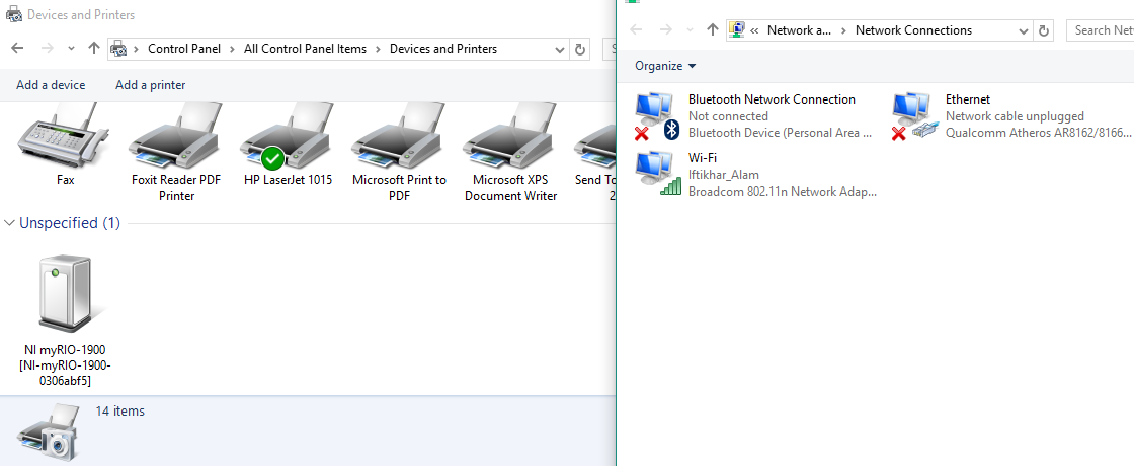Click address bar icon in Devices and Printers
The image size is (1134, 466).
pyautogui.click(x=118, y=49)
